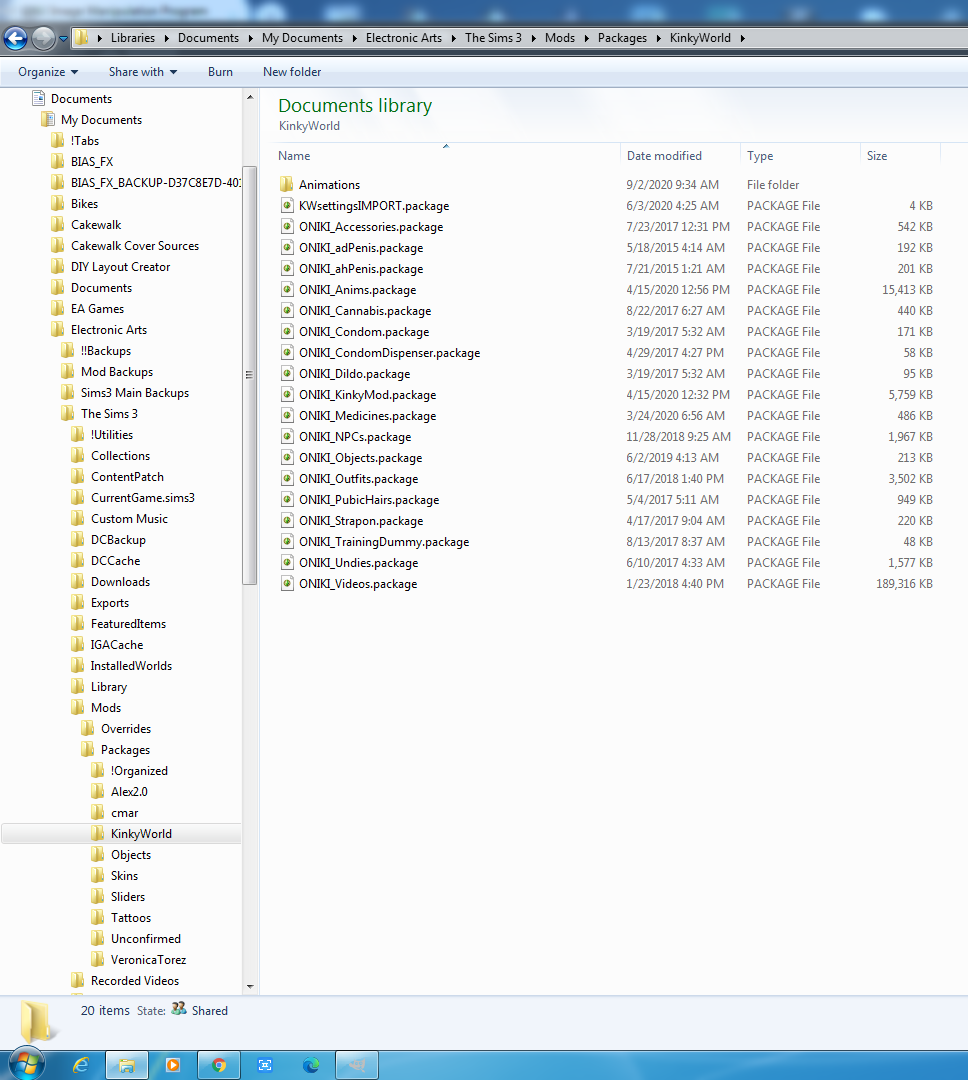Click the New folder button
Viewport: 968px width, 1080px height.
pyautogui.click(x=292, y=72)
